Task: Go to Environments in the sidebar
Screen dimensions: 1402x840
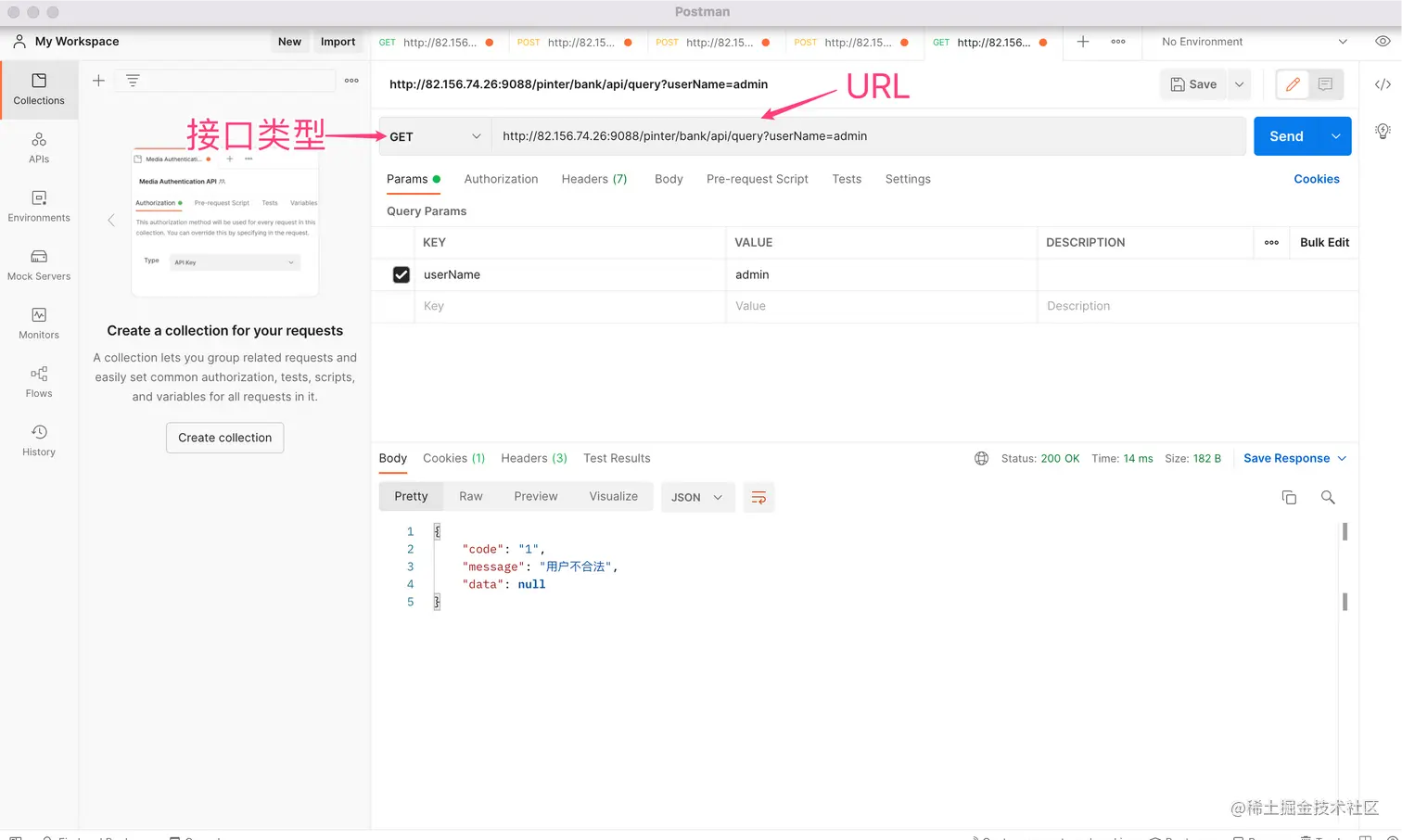Action: coord(39,206)
